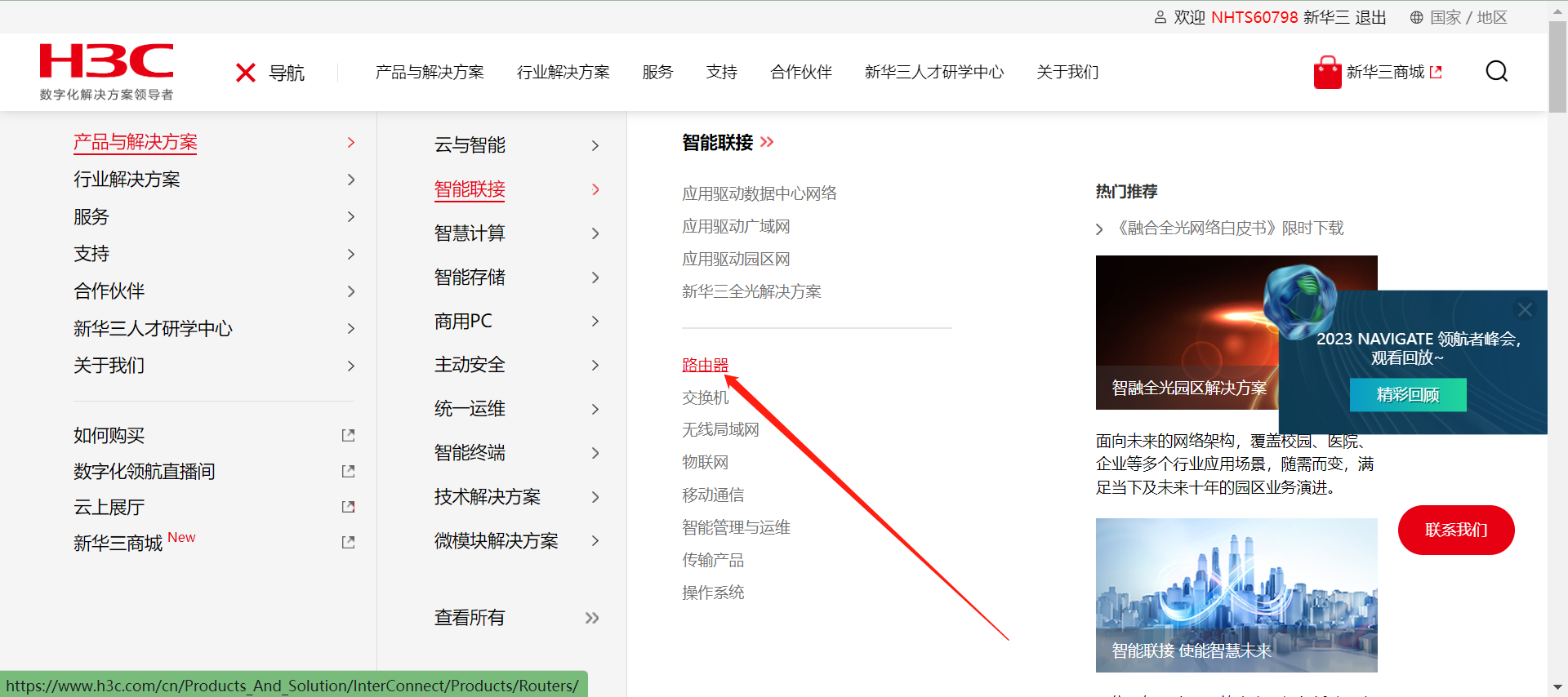The image size is (1568, 697).
Task: Click the globe country/region icon
Action: point(1417,17)
